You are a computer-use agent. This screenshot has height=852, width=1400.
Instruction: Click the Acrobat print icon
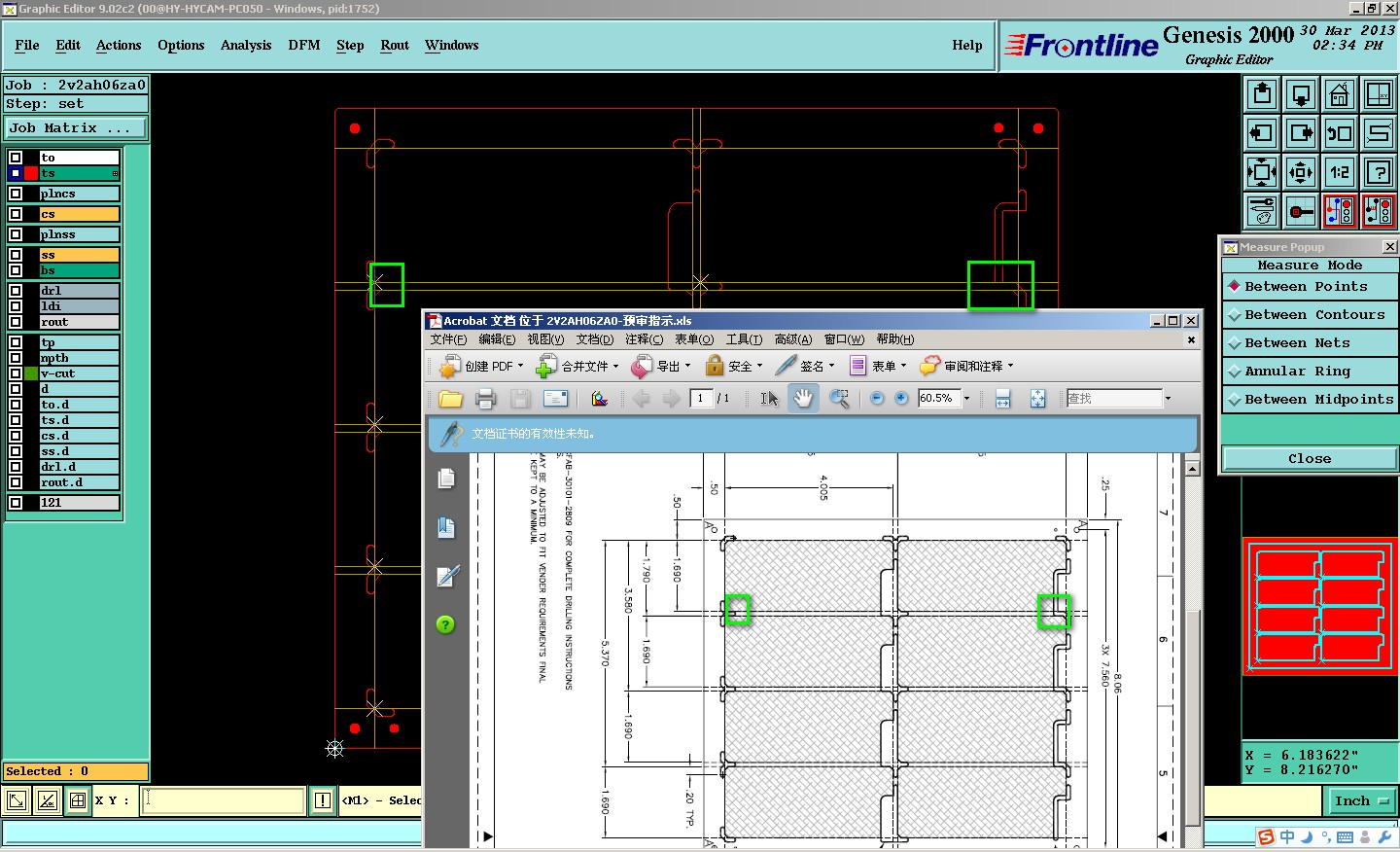[x=485, y=399]
